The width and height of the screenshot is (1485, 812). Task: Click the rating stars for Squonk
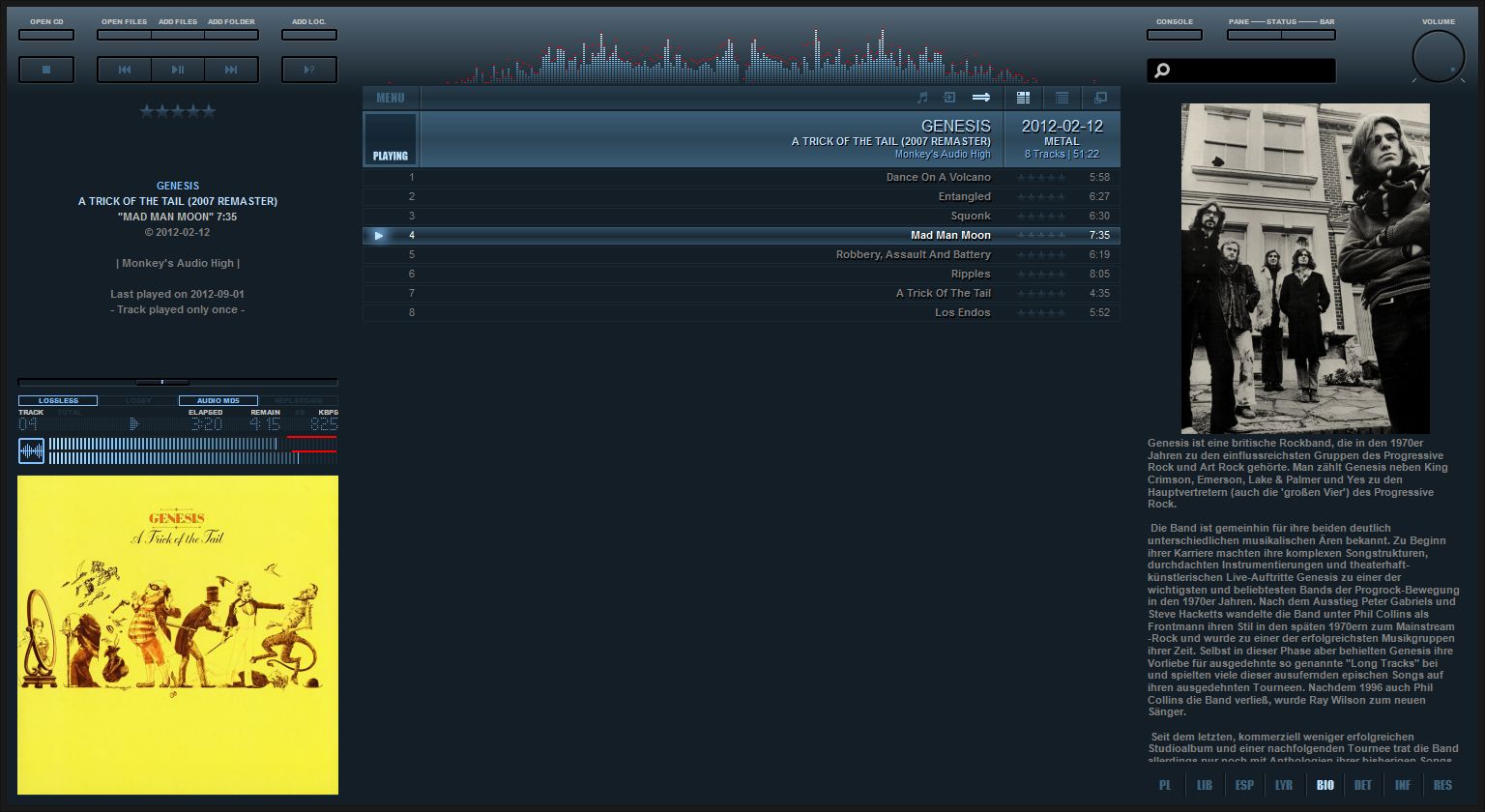click(1041, 217)
